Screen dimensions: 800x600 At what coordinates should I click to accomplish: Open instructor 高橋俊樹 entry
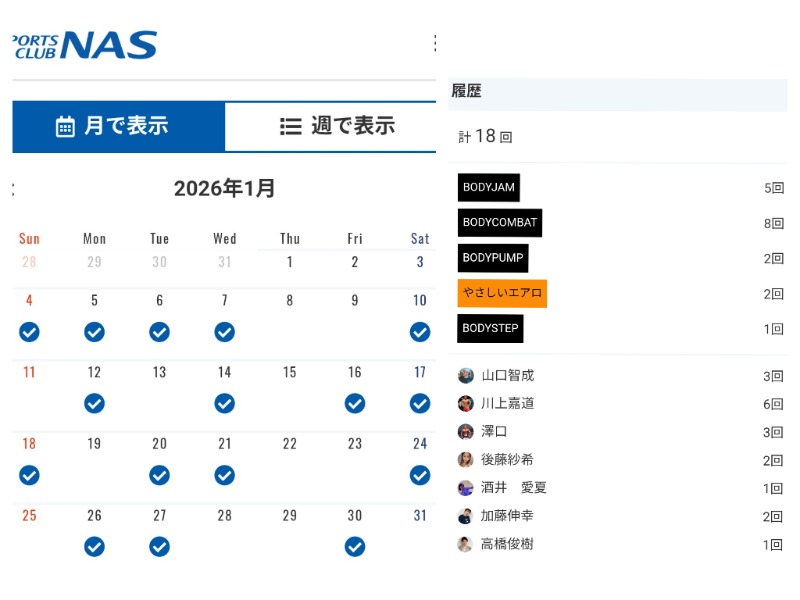507,544
